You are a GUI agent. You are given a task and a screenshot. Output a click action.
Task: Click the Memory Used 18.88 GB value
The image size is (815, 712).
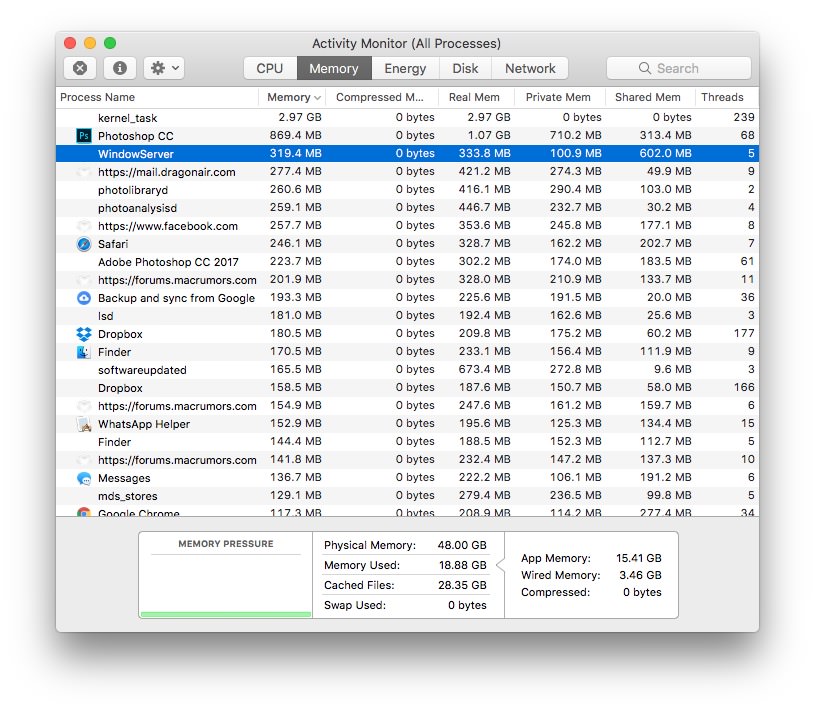coord(463,565)
